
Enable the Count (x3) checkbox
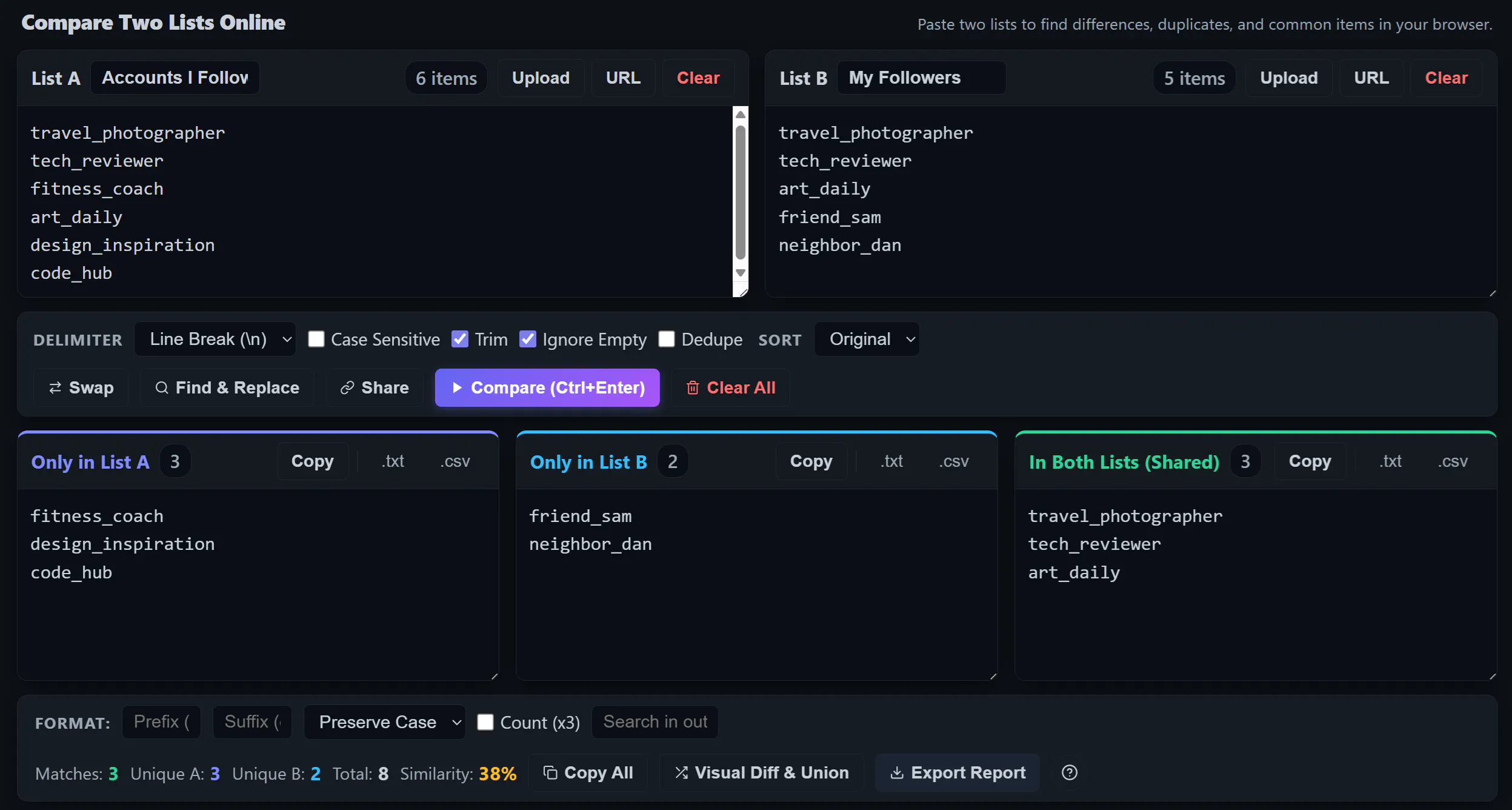485,722
